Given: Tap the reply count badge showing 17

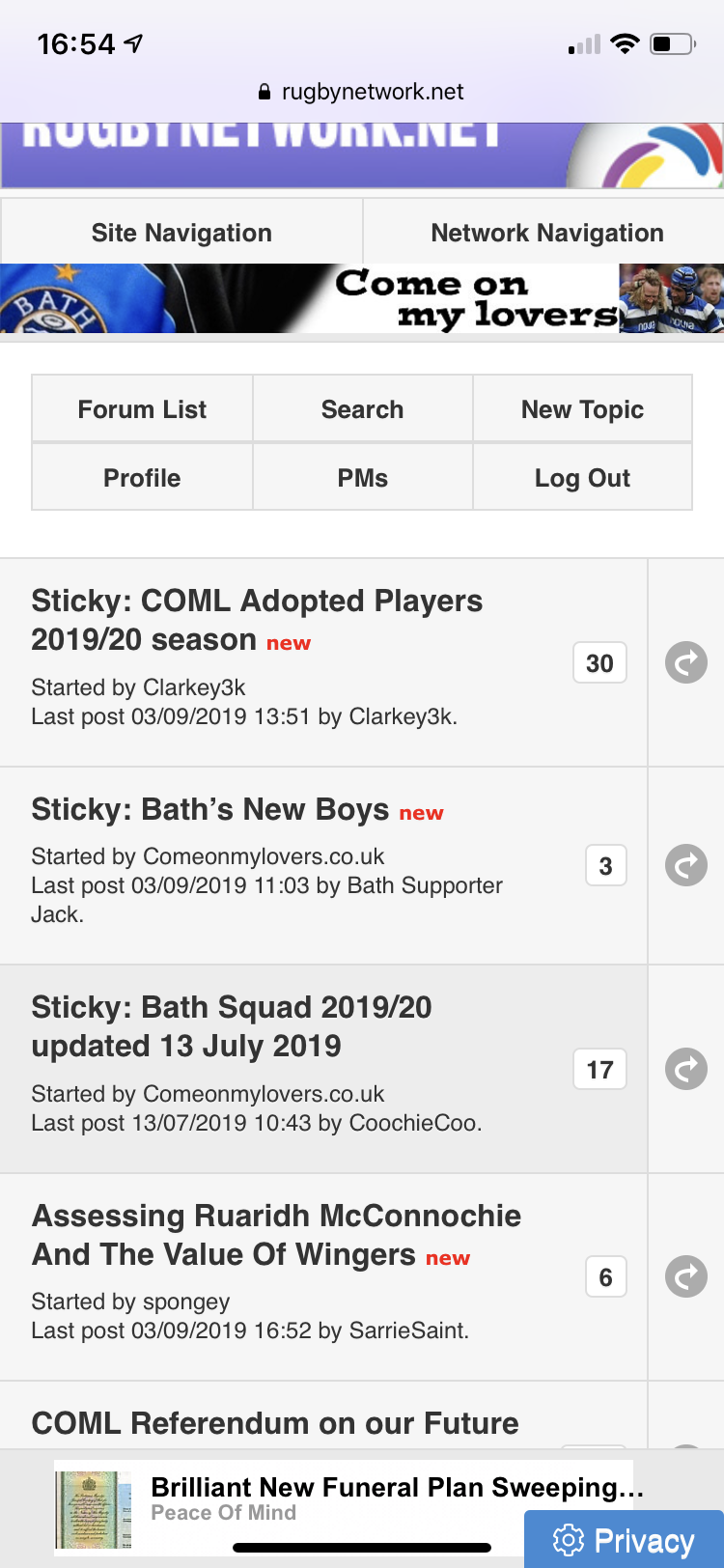Looking at the screenshot, I should [x=599, y=1069].
